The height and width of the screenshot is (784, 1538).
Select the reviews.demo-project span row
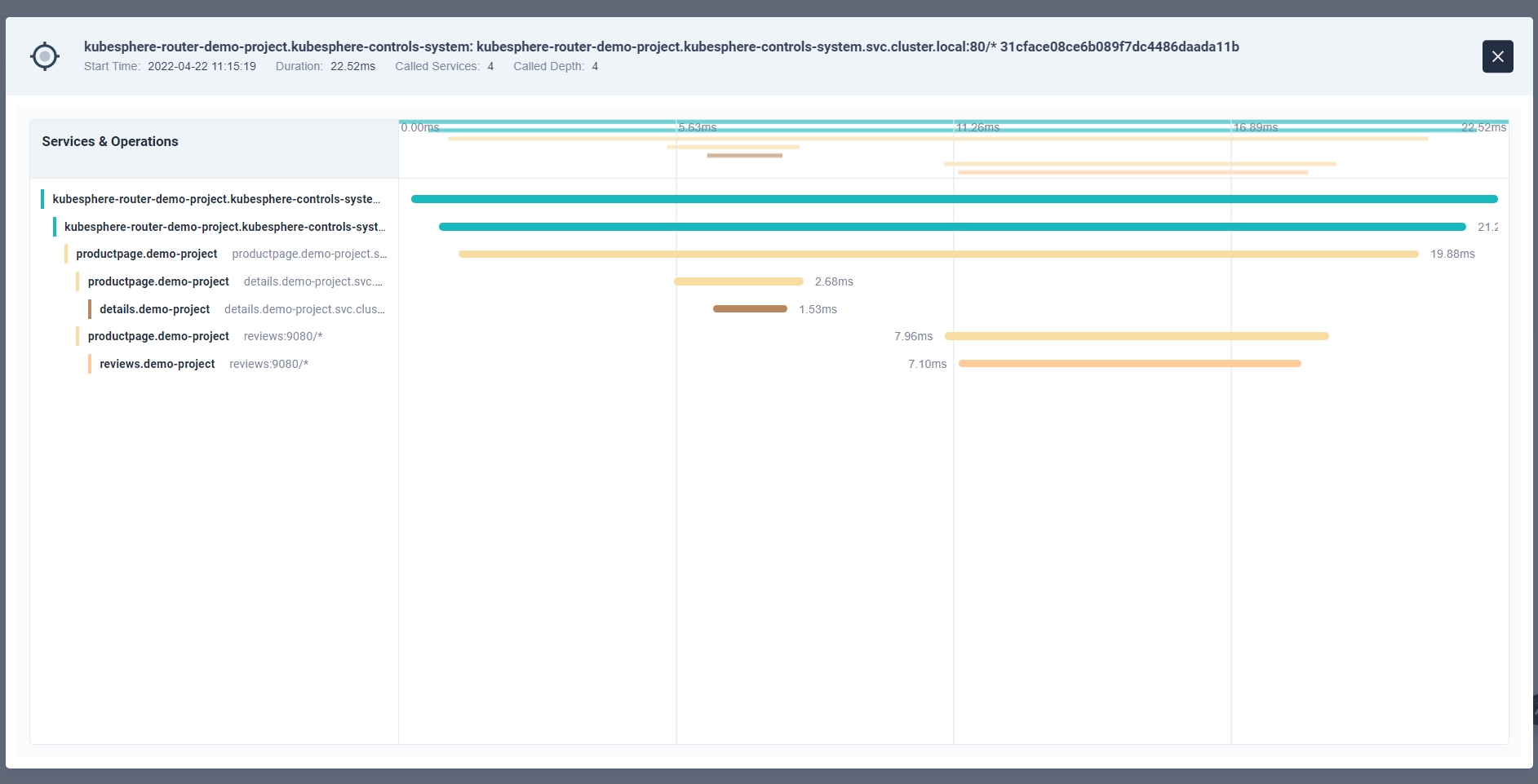[204, 364]
